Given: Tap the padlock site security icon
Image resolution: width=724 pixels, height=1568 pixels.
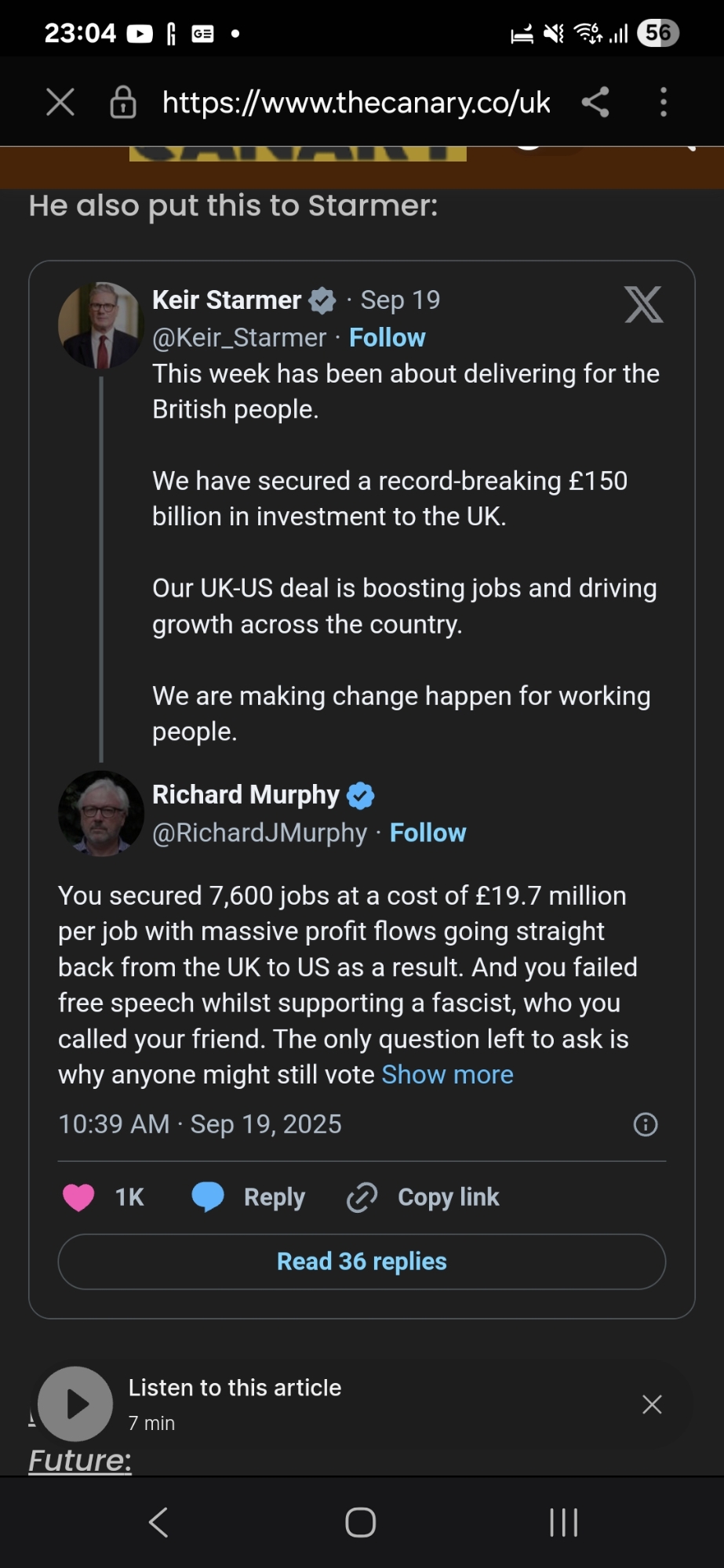Looking at the screenshot, I should (x=122, y=102).
